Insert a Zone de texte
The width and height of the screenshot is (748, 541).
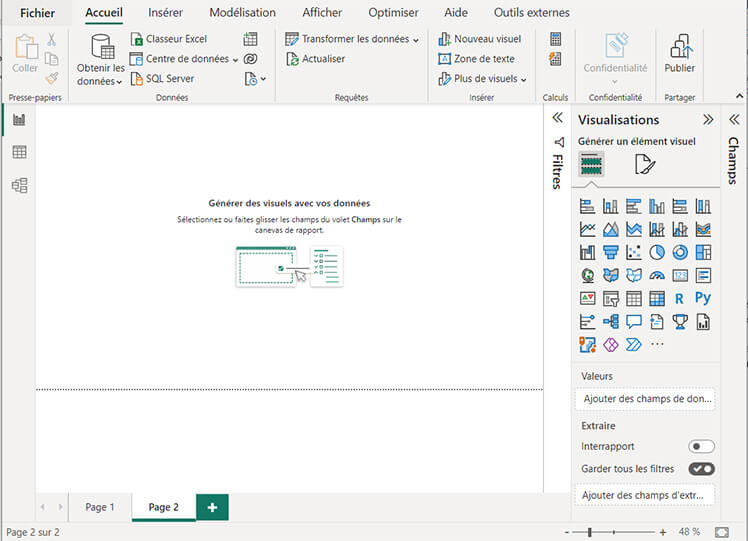tap(476, 59)
